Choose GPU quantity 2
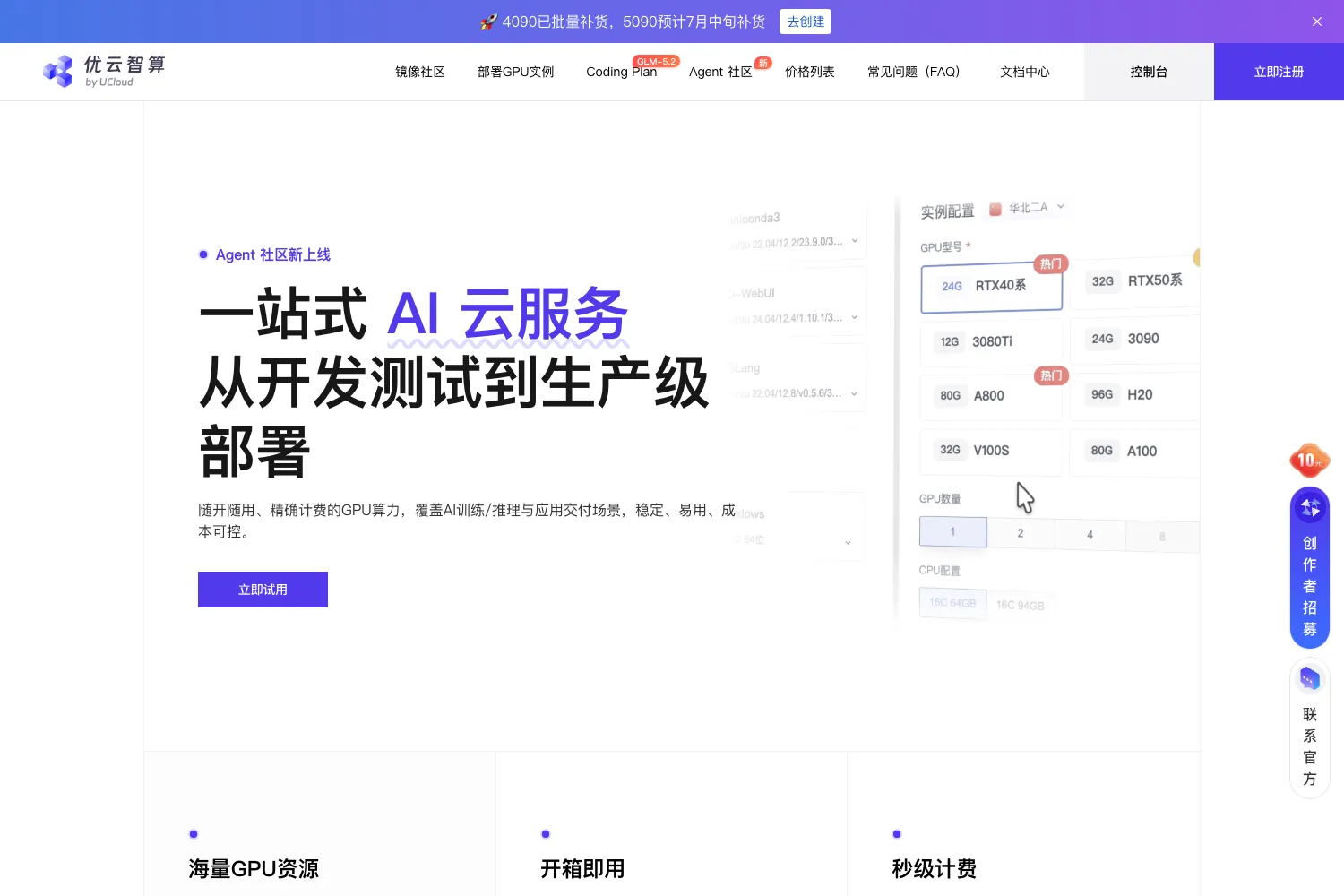 (1021, 533)
